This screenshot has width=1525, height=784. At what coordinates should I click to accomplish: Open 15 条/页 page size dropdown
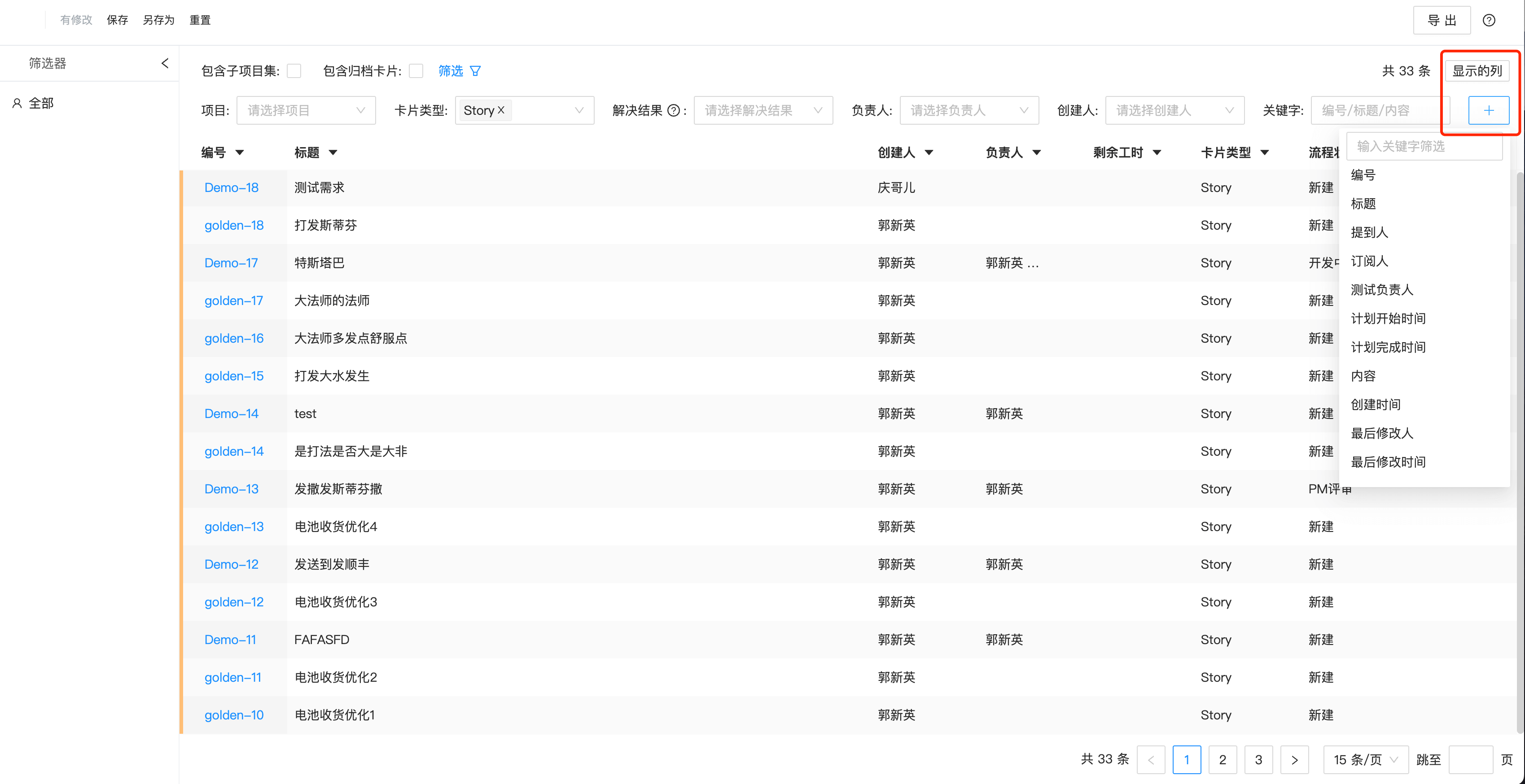click(1365, 760)
